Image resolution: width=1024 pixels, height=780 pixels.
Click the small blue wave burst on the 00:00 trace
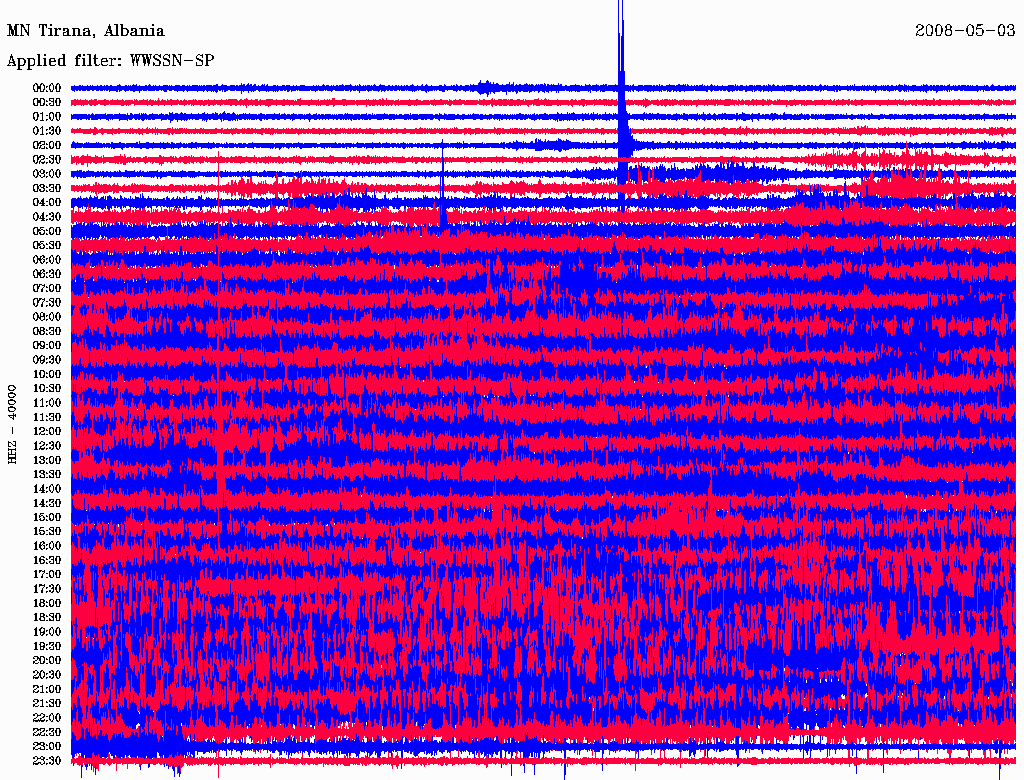pyautogui.click(x=487, y=88)
